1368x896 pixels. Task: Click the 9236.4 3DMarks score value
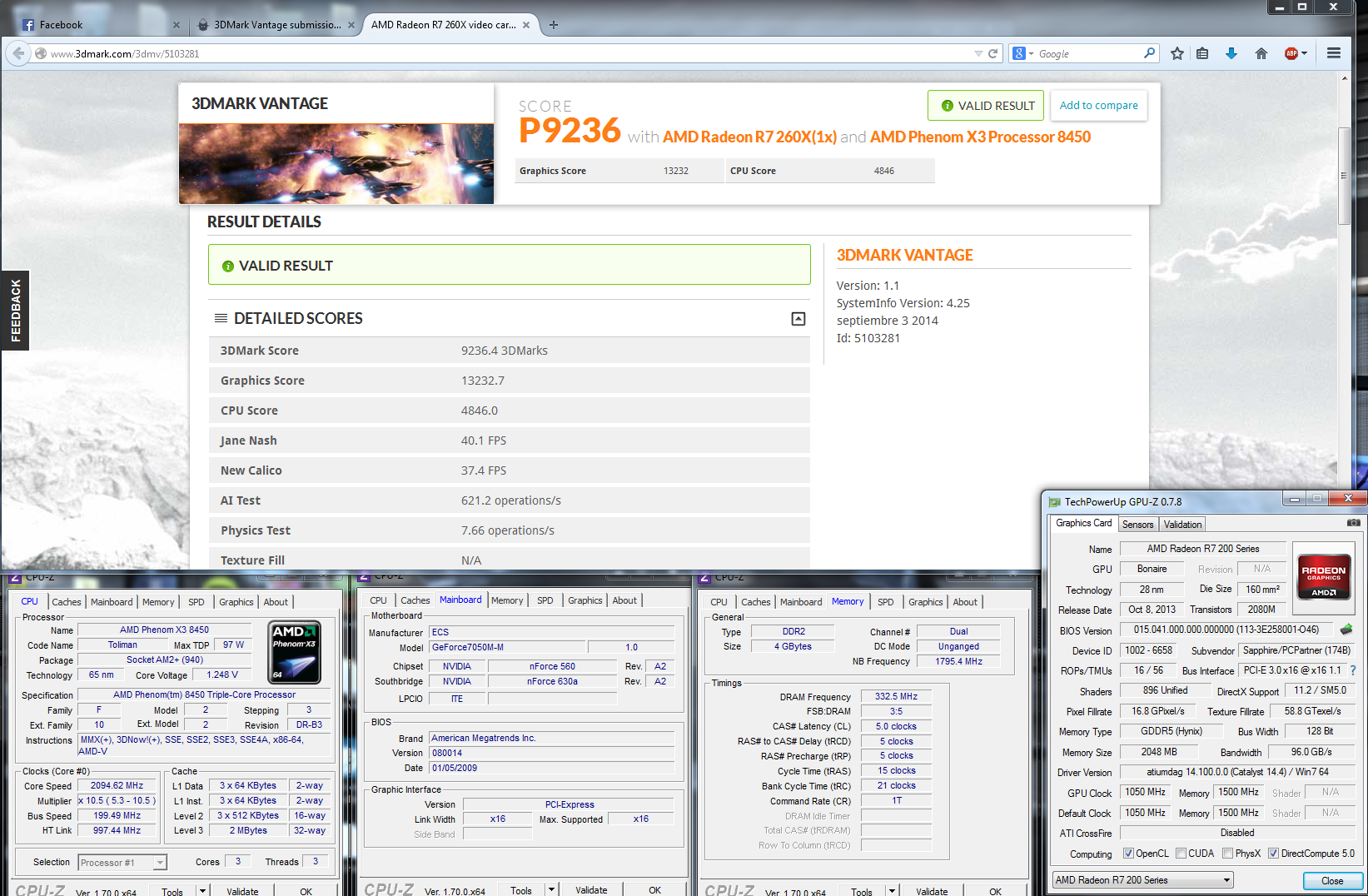[x=505, y=351]
